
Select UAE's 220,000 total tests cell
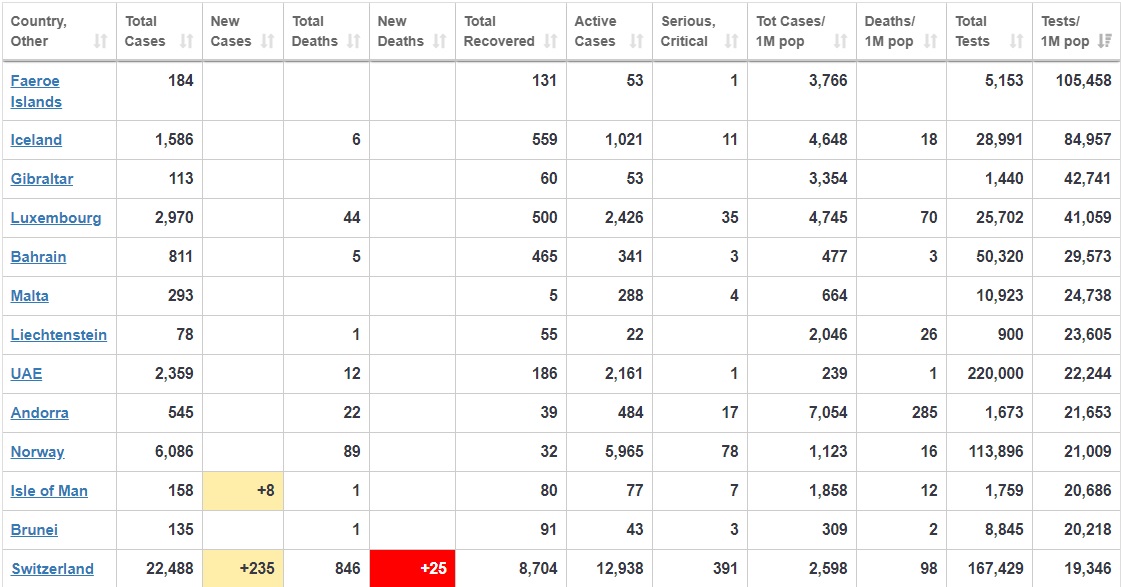coord(995,374)
